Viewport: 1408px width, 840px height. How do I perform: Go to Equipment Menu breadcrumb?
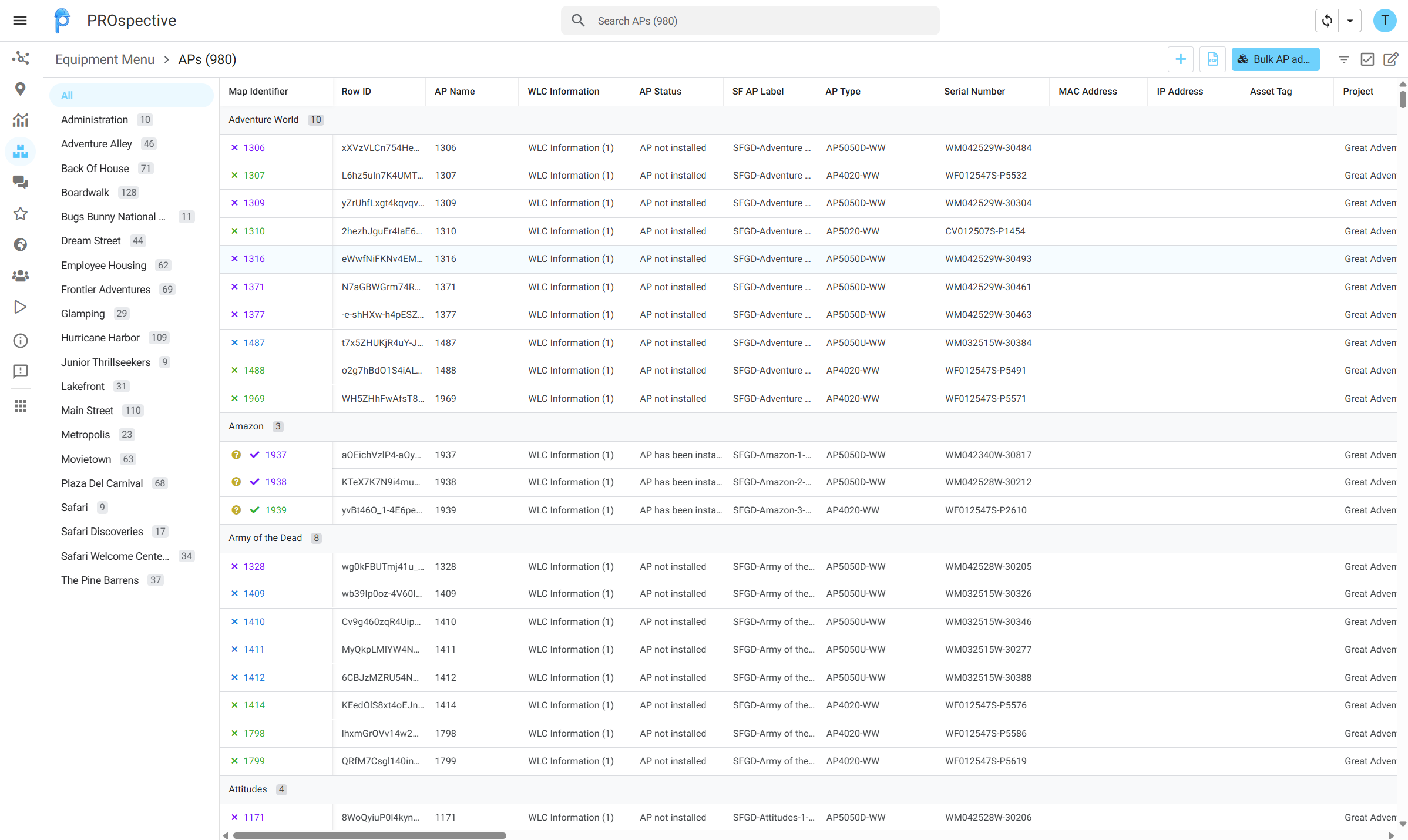click(x=105, y=59)
